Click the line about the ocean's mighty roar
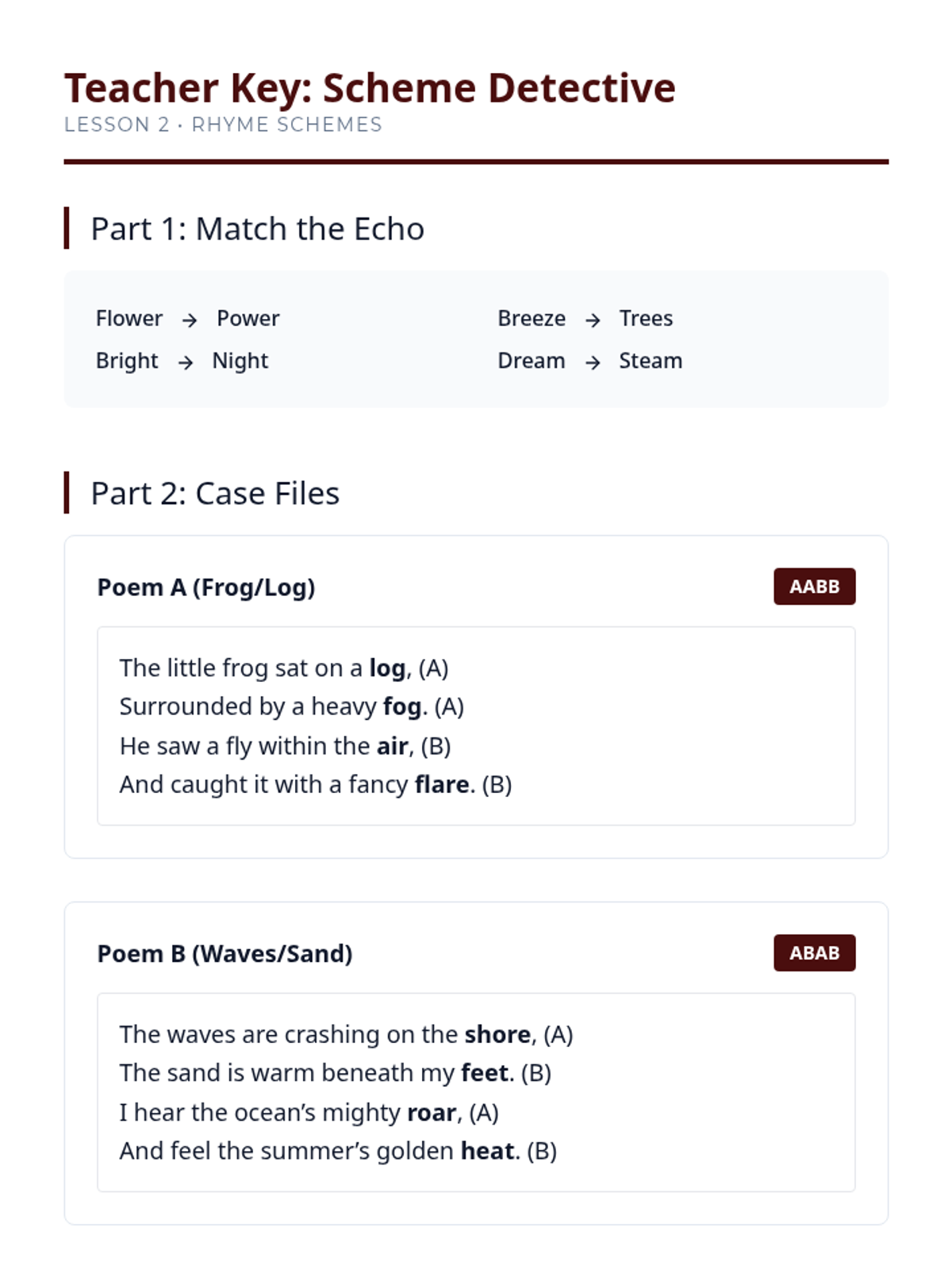This screenshot has height=1270, width=952. coord(309,1112)
